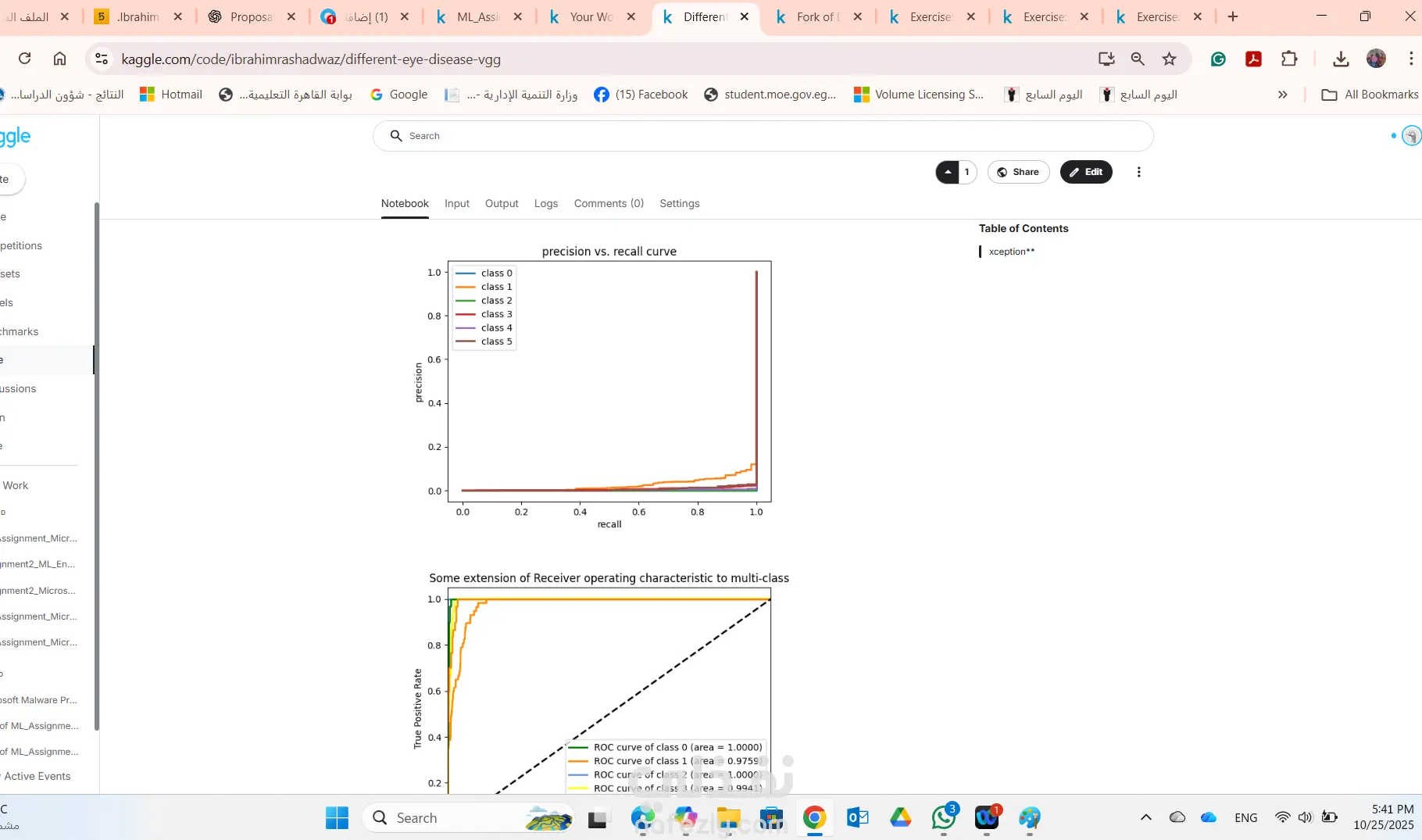Open the Google bookmark
Viewport: 1422px width, 840px height.
click(x=398, y=95)
